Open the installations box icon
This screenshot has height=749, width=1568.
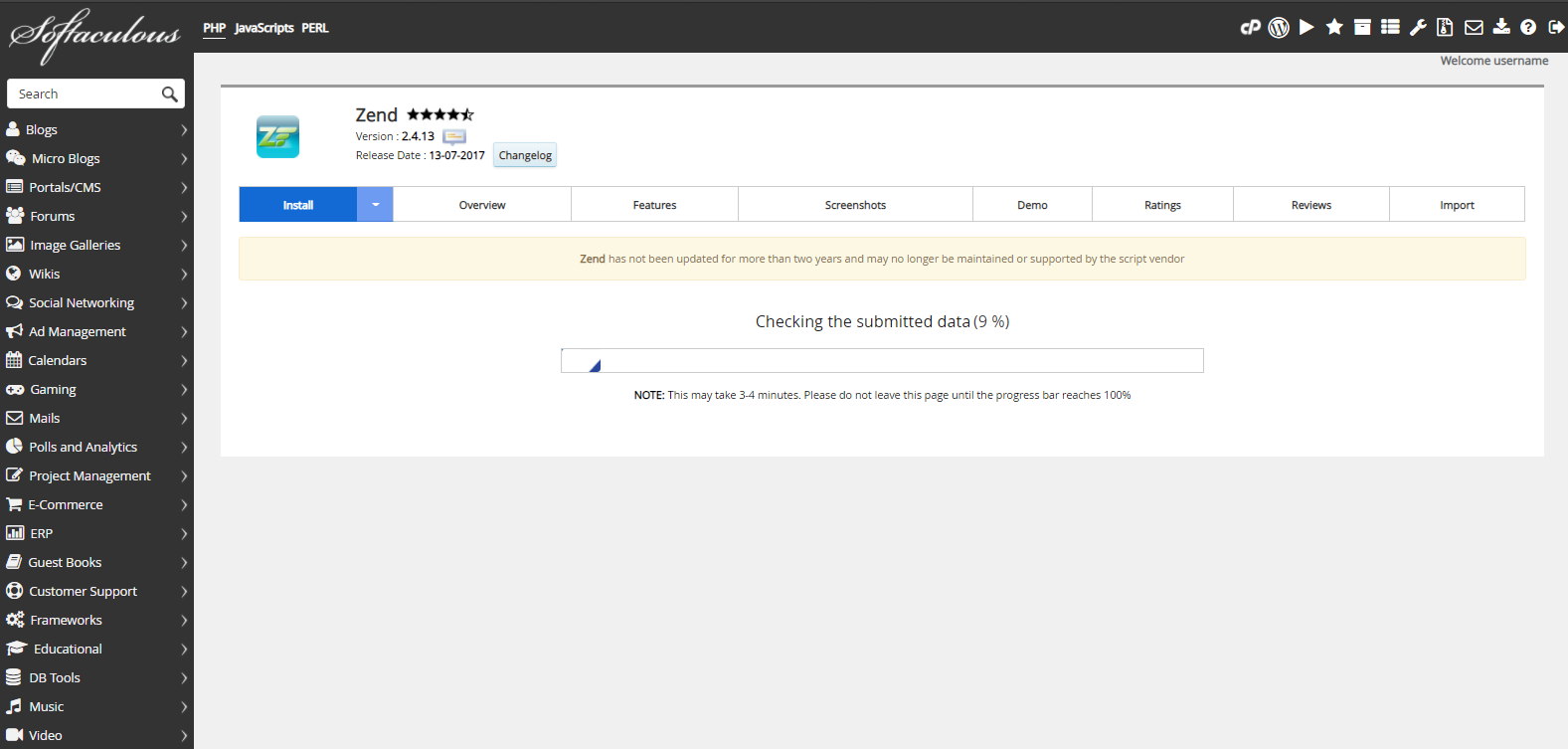pos(1362,27)
